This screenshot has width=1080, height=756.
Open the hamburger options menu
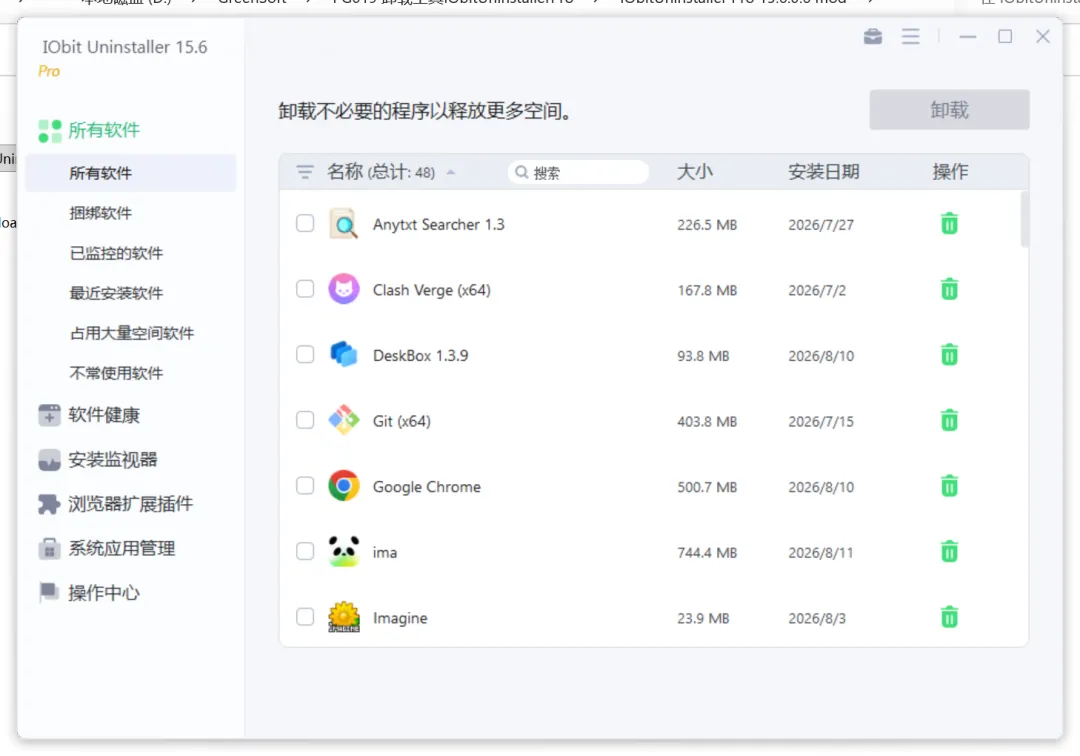(x=911, y=36)
